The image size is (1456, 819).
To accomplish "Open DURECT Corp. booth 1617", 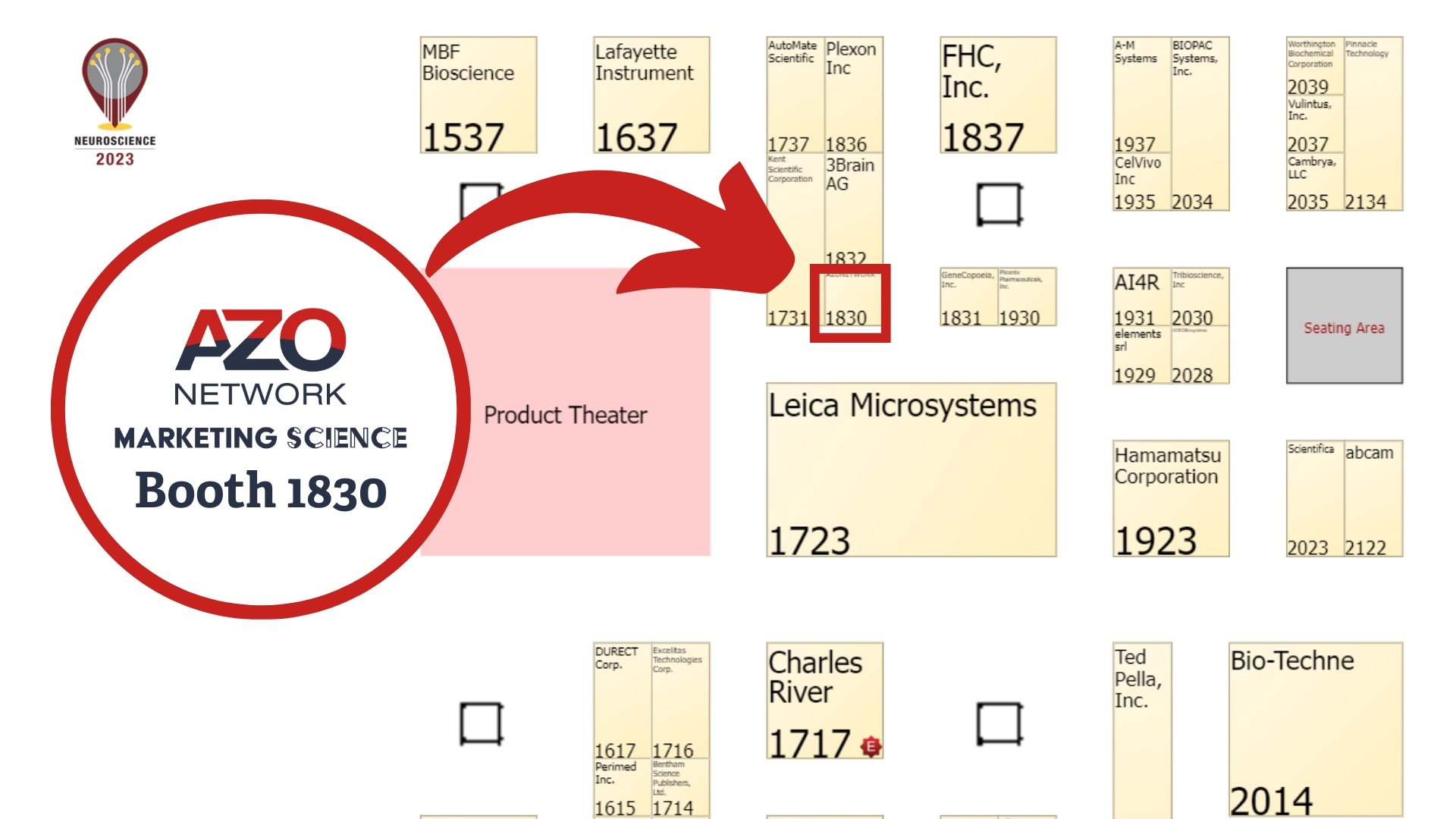I will click(x=622, y=701).
